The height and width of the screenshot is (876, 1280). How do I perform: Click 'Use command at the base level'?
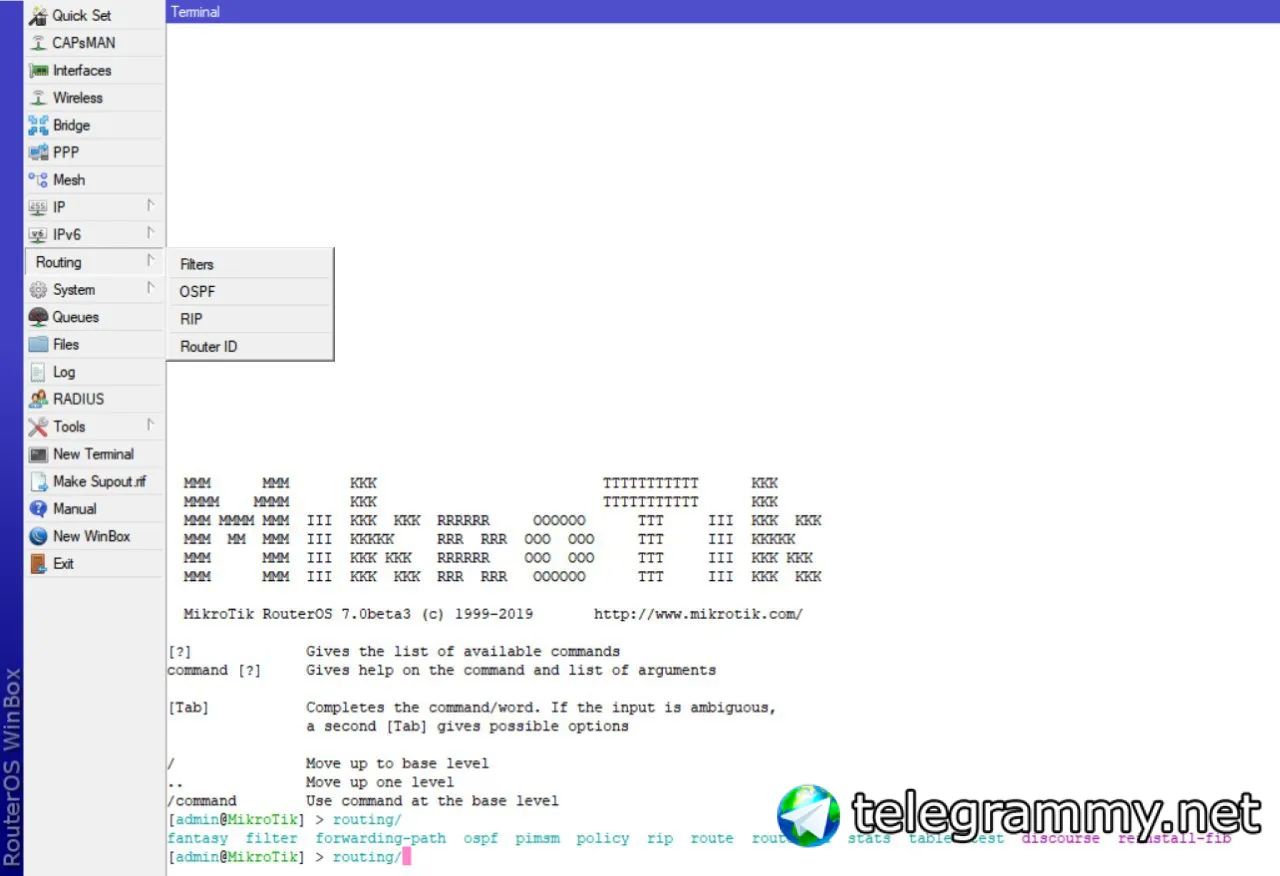[x=432, y=800]
